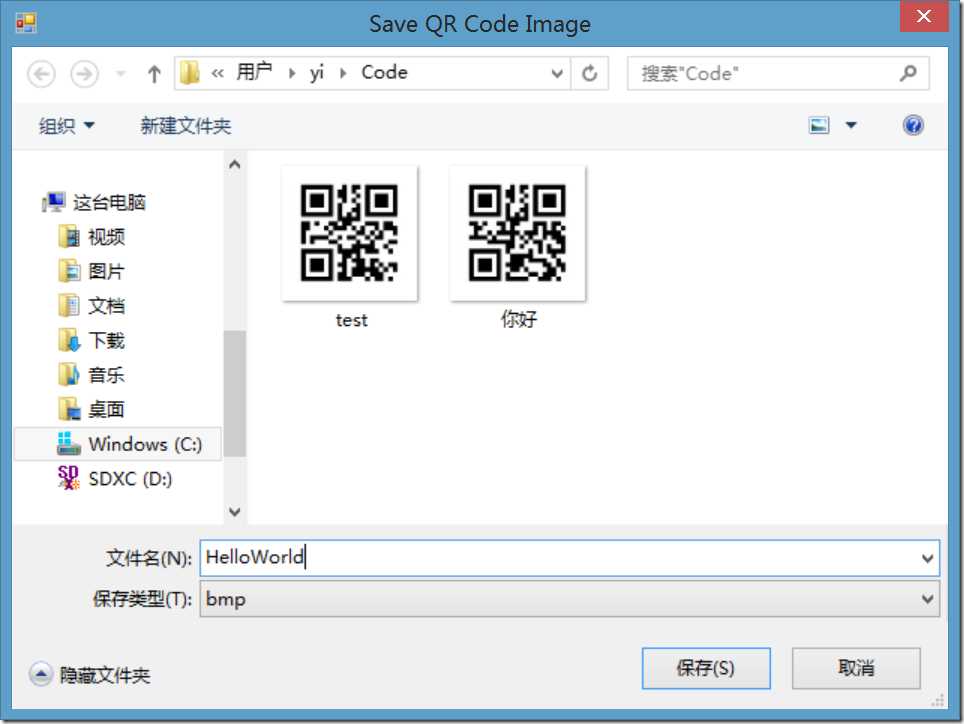Open the 图片 folder
The width and height of the screenshot is (964, 724).
tap(106, 271)
